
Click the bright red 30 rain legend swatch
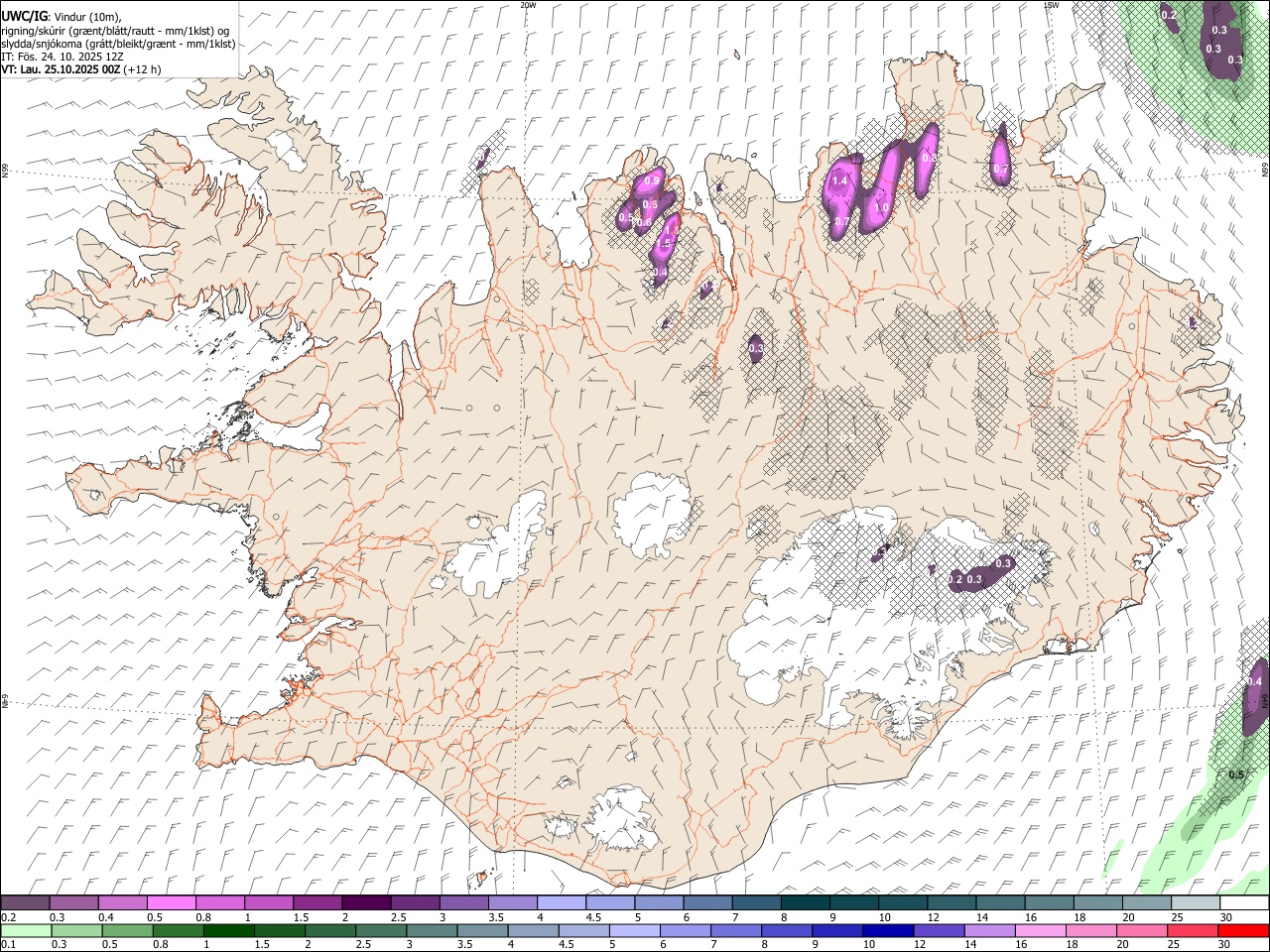click(1243, 930)
